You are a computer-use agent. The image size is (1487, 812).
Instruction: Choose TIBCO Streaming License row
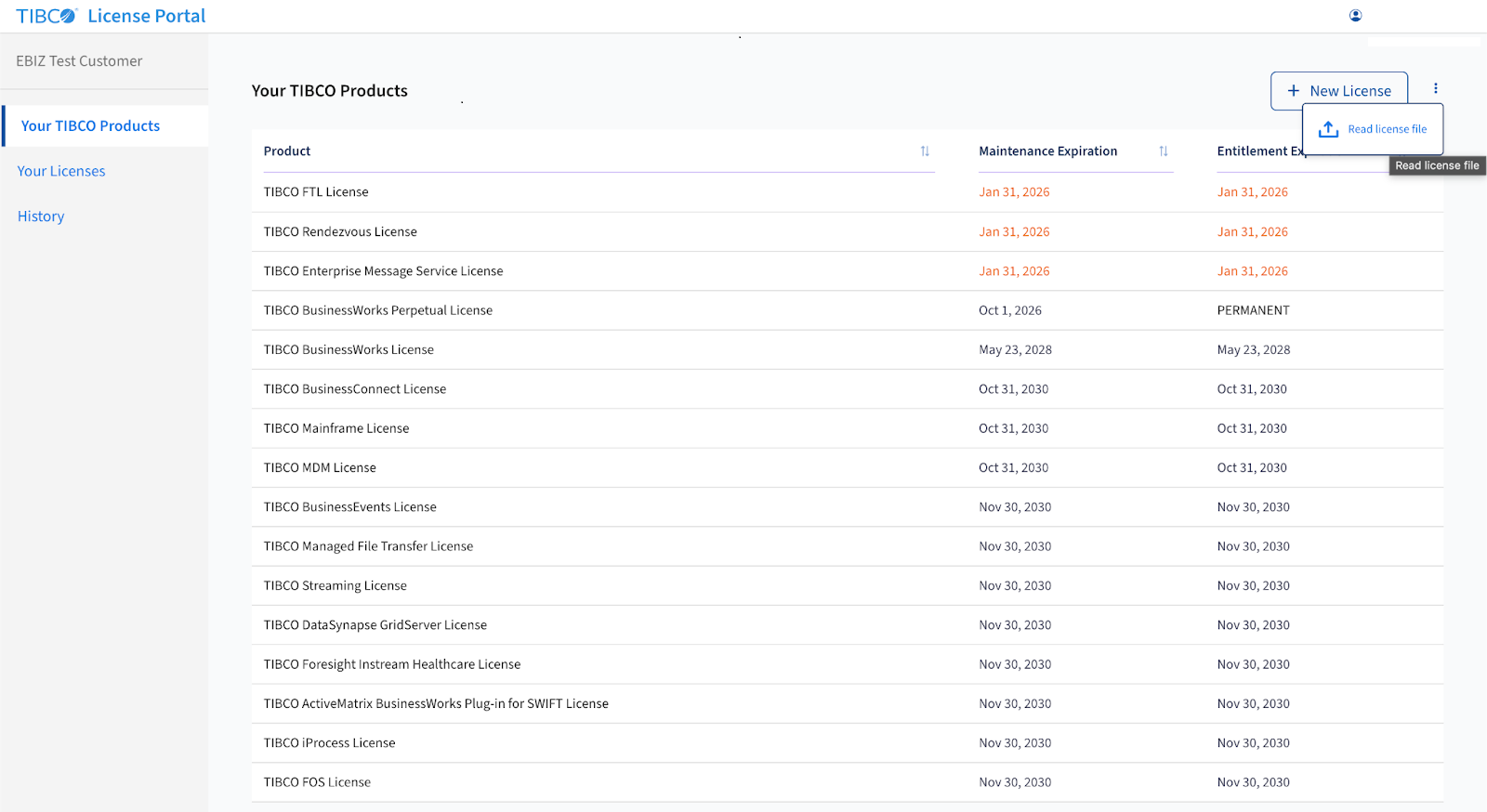[x=335, y=586]
